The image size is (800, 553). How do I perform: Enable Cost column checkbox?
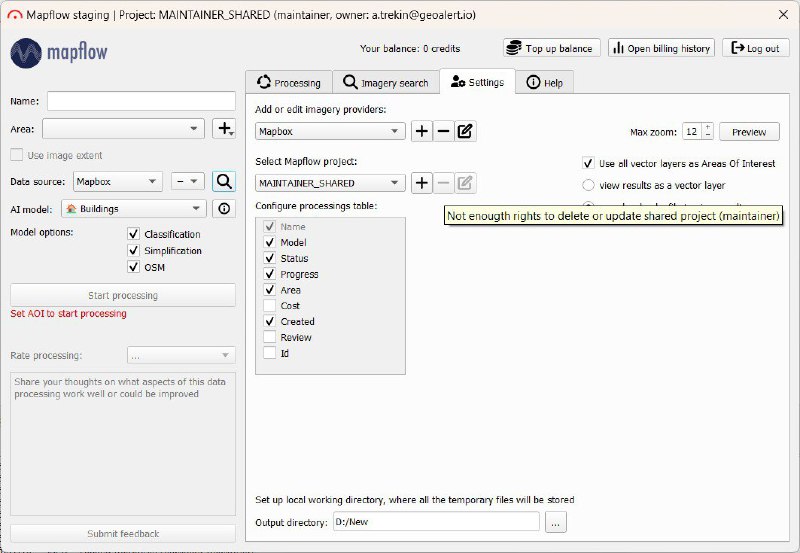tap(270, 306)
